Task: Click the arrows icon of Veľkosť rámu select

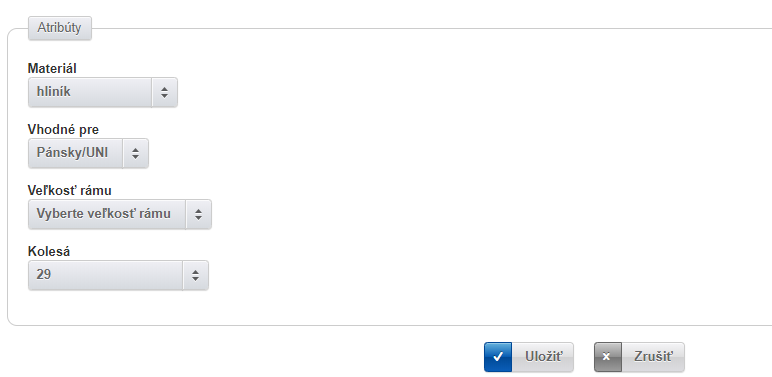Action: [x=198, y=214]
